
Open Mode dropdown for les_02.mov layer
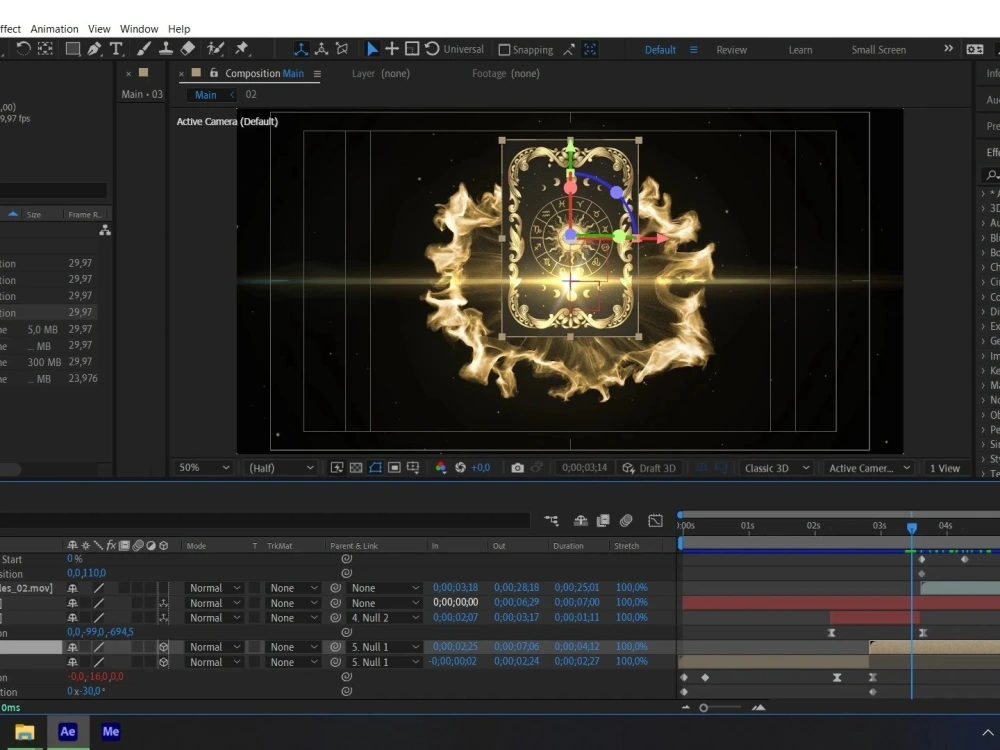pyautogui.click(x=214, y=588)
